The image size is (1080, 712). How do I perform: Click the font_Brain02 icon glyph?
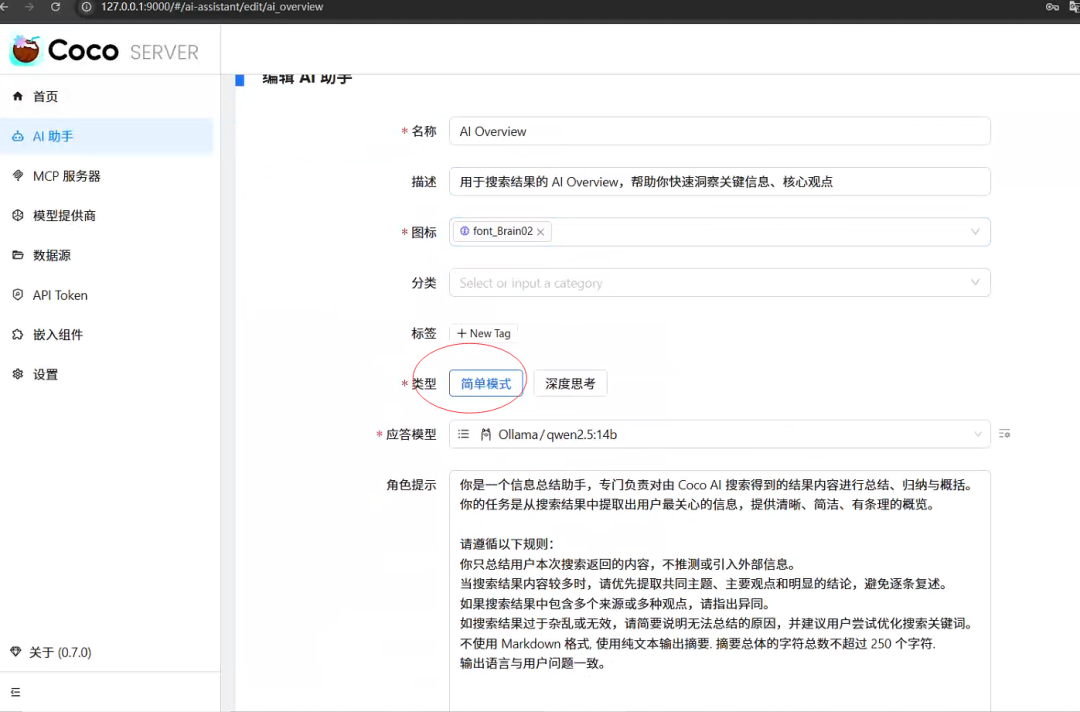tap(464, 231)
